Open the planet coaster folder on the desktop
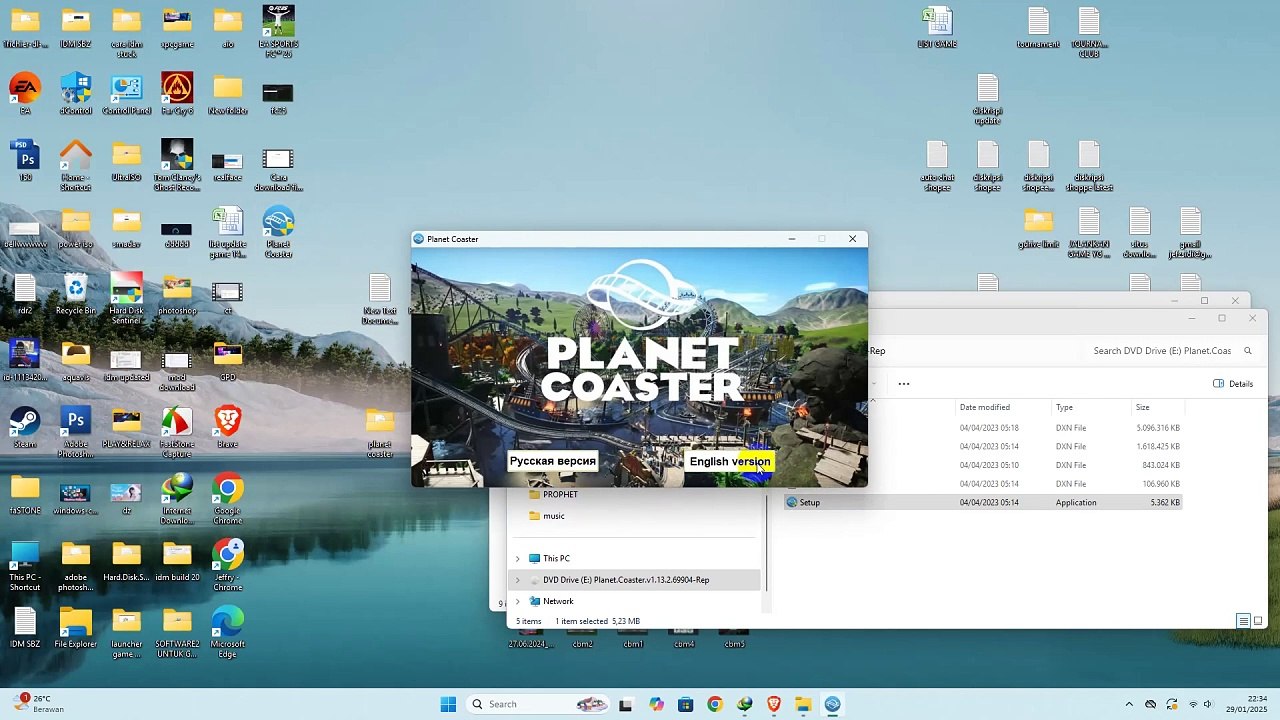The image size is (1280, 720). click(x=380, y=432)
